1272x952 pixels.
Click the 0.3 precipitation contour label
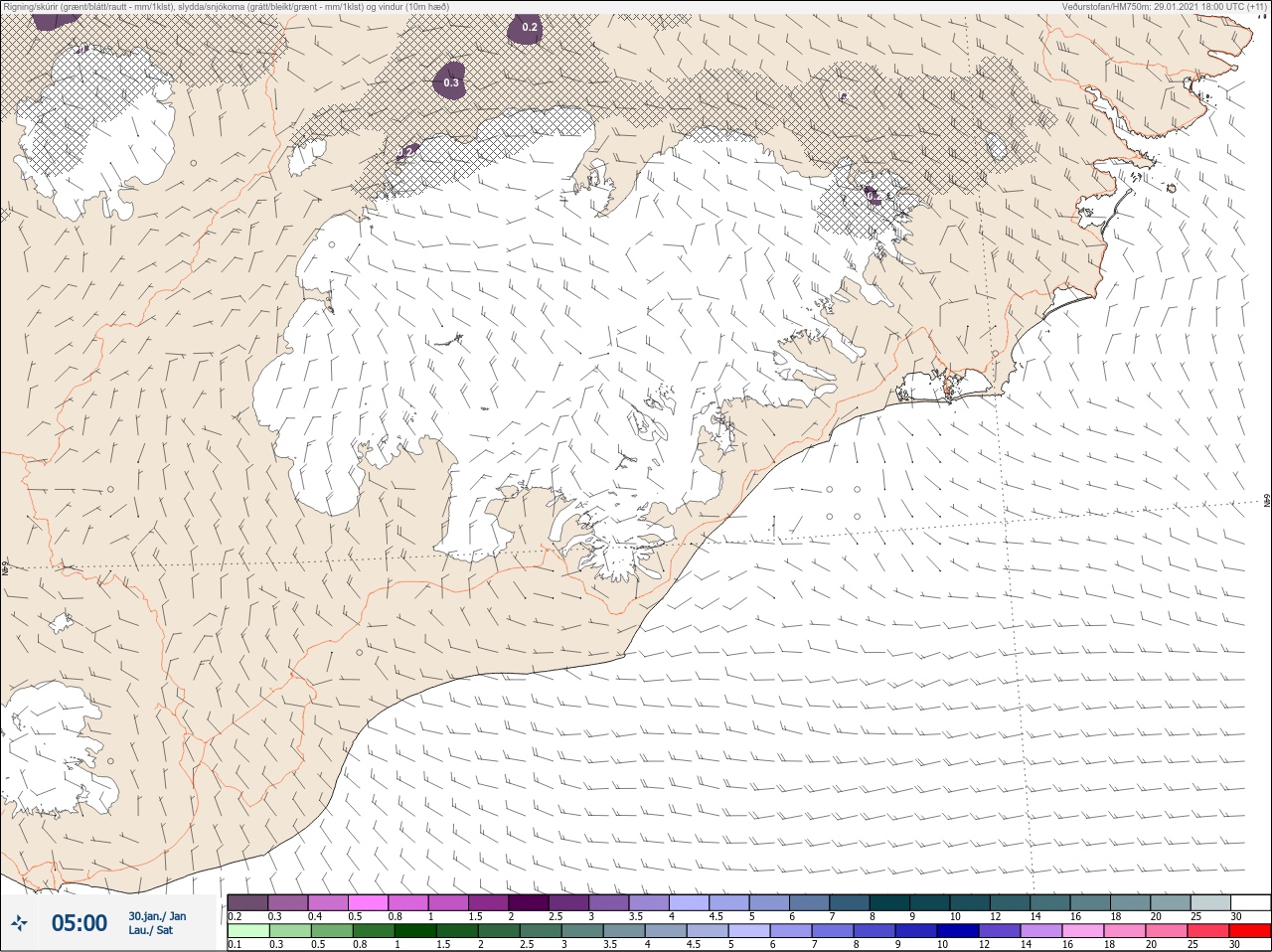pyautogui.click(x=451, y=82)
